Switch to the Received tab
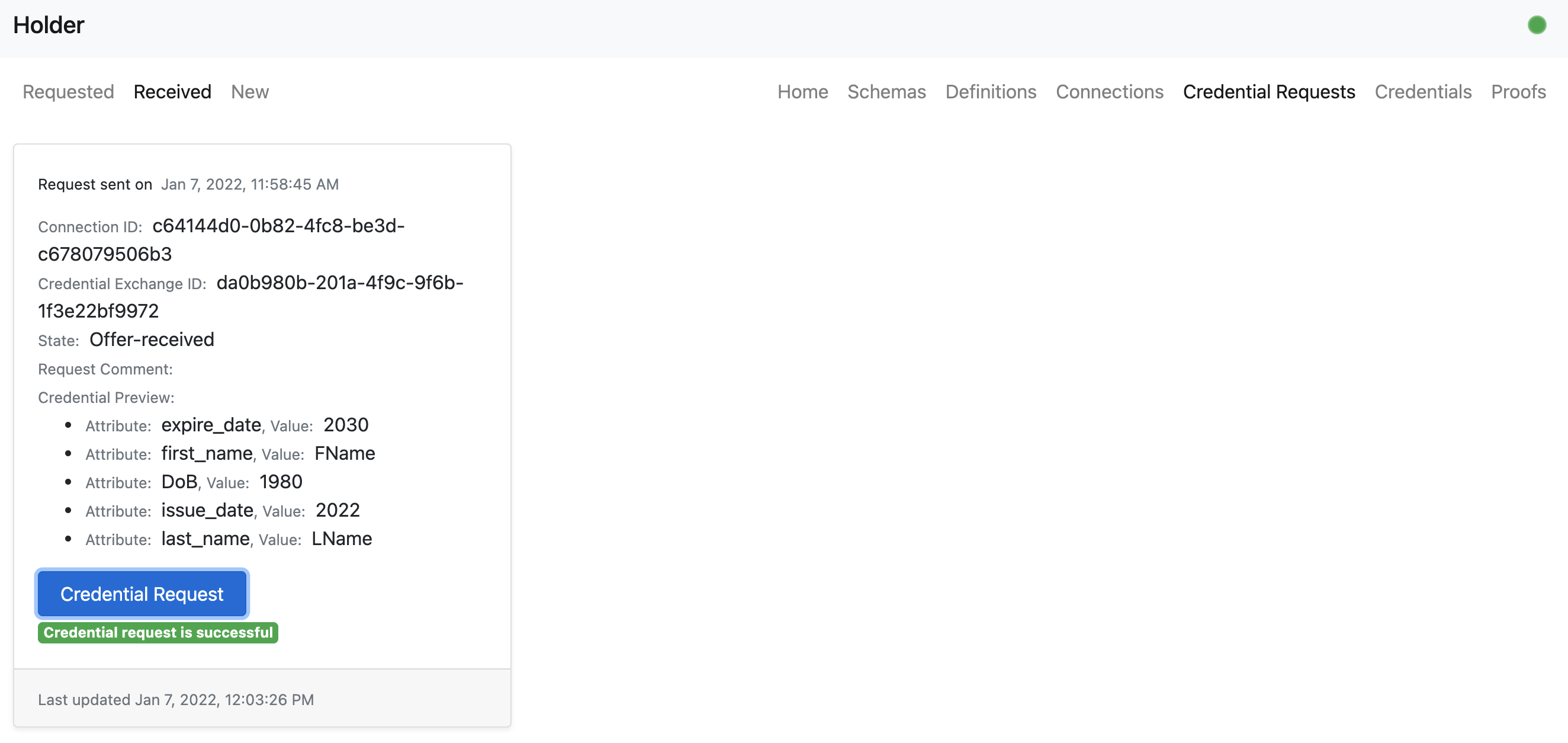The image size is (1568, 743). [172, 92]
